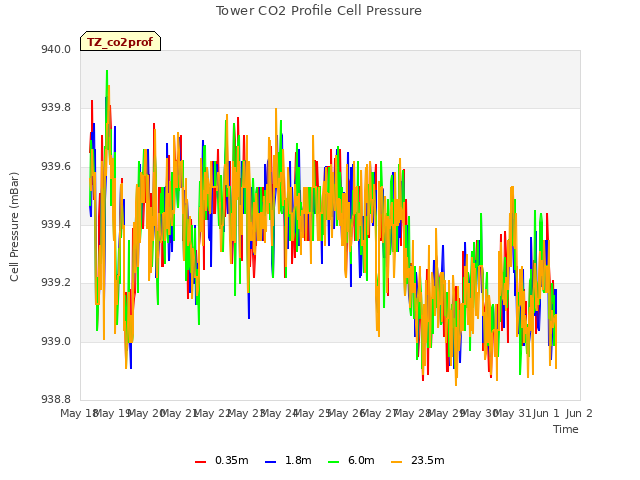Click the Jun 1 x-axis tick label
The width and height of the screenshot is (640, 480).
[546, 413]
